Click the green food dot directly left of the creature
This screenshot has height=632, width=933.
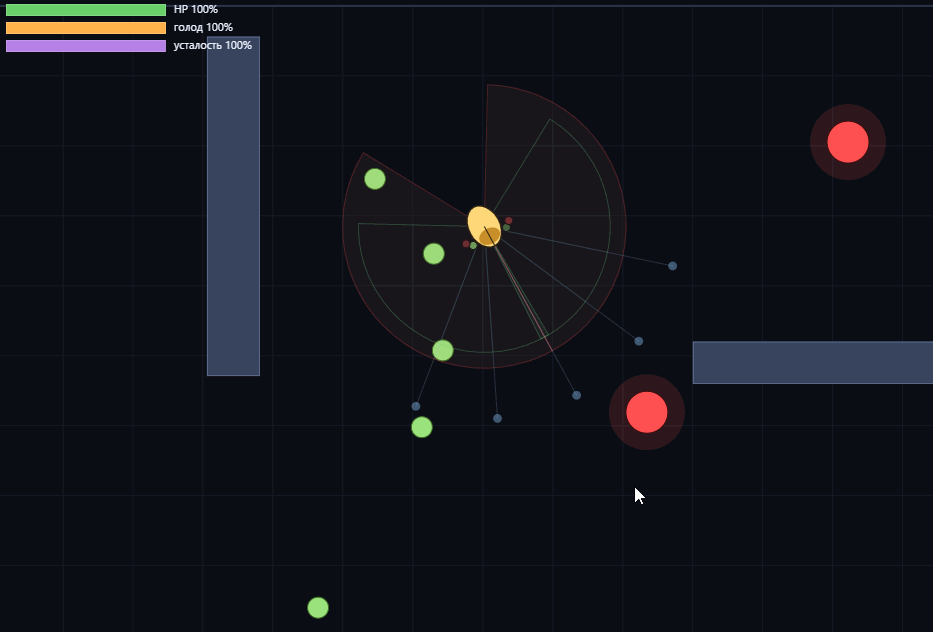(434, 254)
